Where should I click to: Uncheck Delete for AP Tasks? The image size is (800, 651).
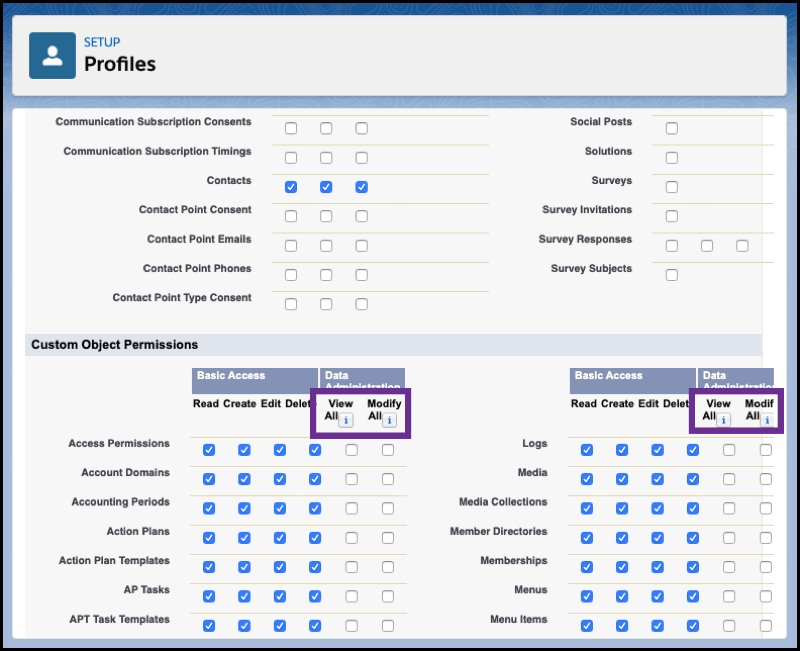(315, 596)
